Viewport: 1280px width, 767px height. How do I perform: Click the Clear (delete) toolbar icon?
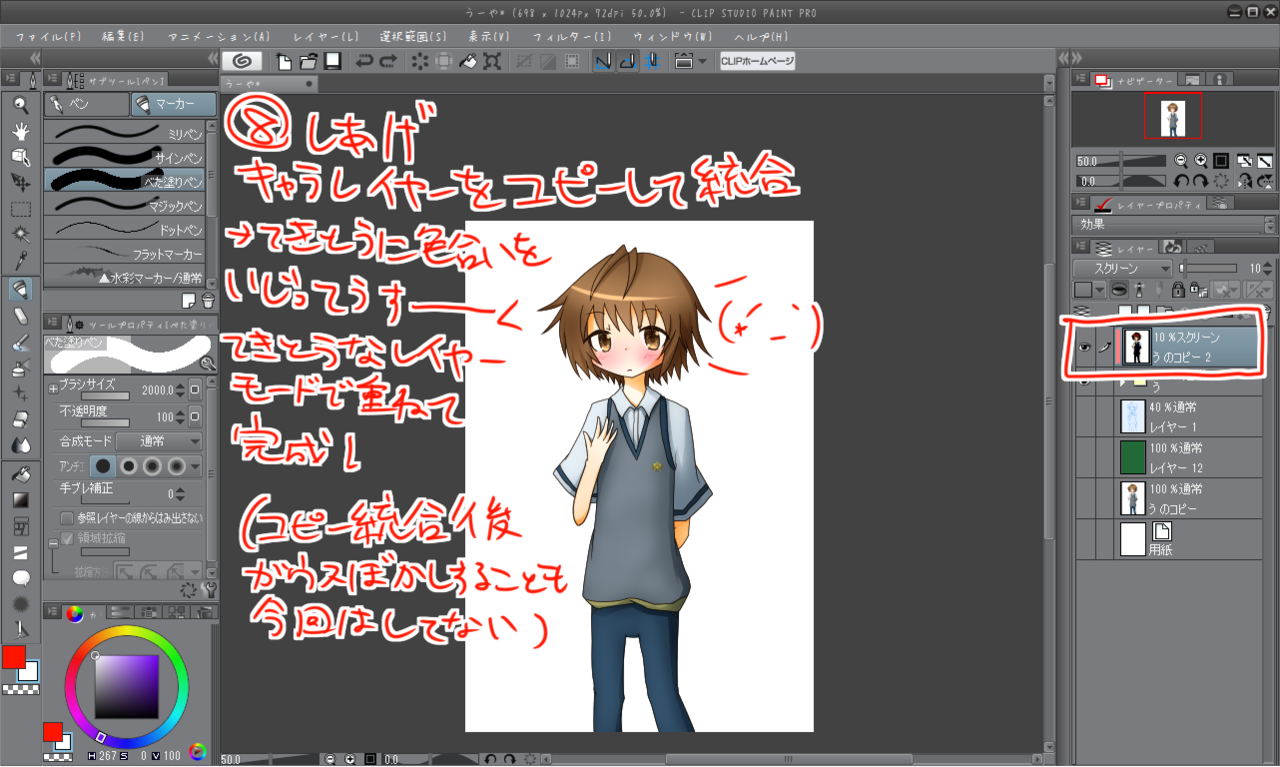point(420,61)
